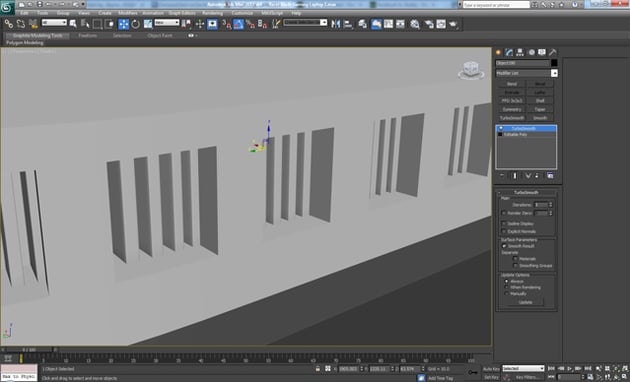Click the 3ds Max application logo button
This screenshot has height=382, width=630.
[x=7, y=7]
